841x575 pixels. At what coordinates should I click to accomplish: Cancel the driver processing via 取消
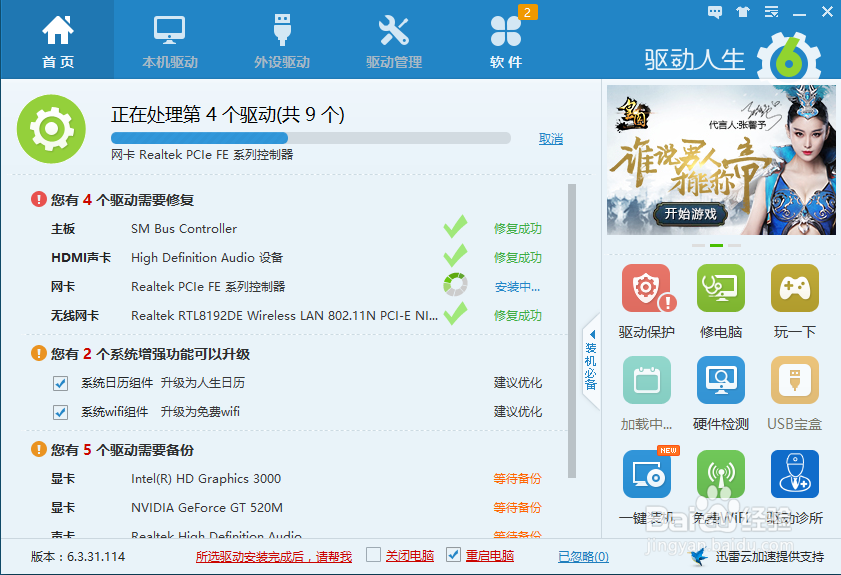(551, 139)
